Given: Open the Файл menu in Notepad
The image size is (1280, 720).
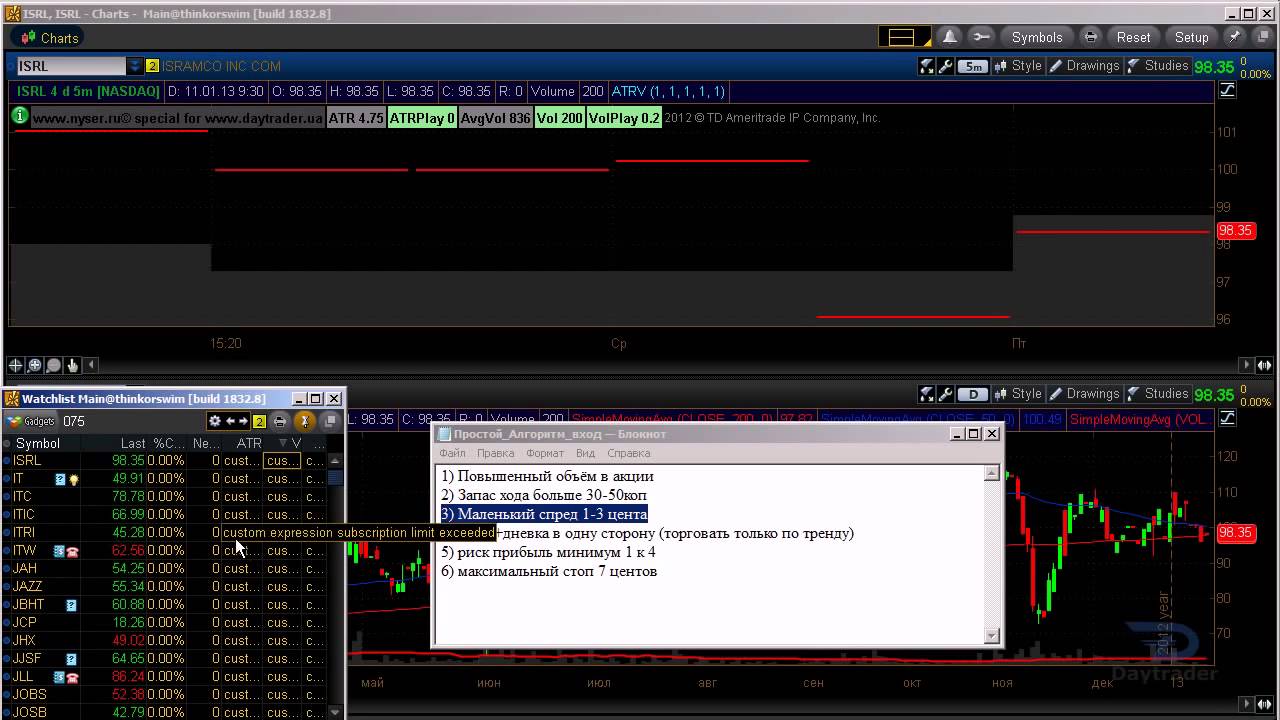Looking at the screenshot, I should click(x=452, y=453).
